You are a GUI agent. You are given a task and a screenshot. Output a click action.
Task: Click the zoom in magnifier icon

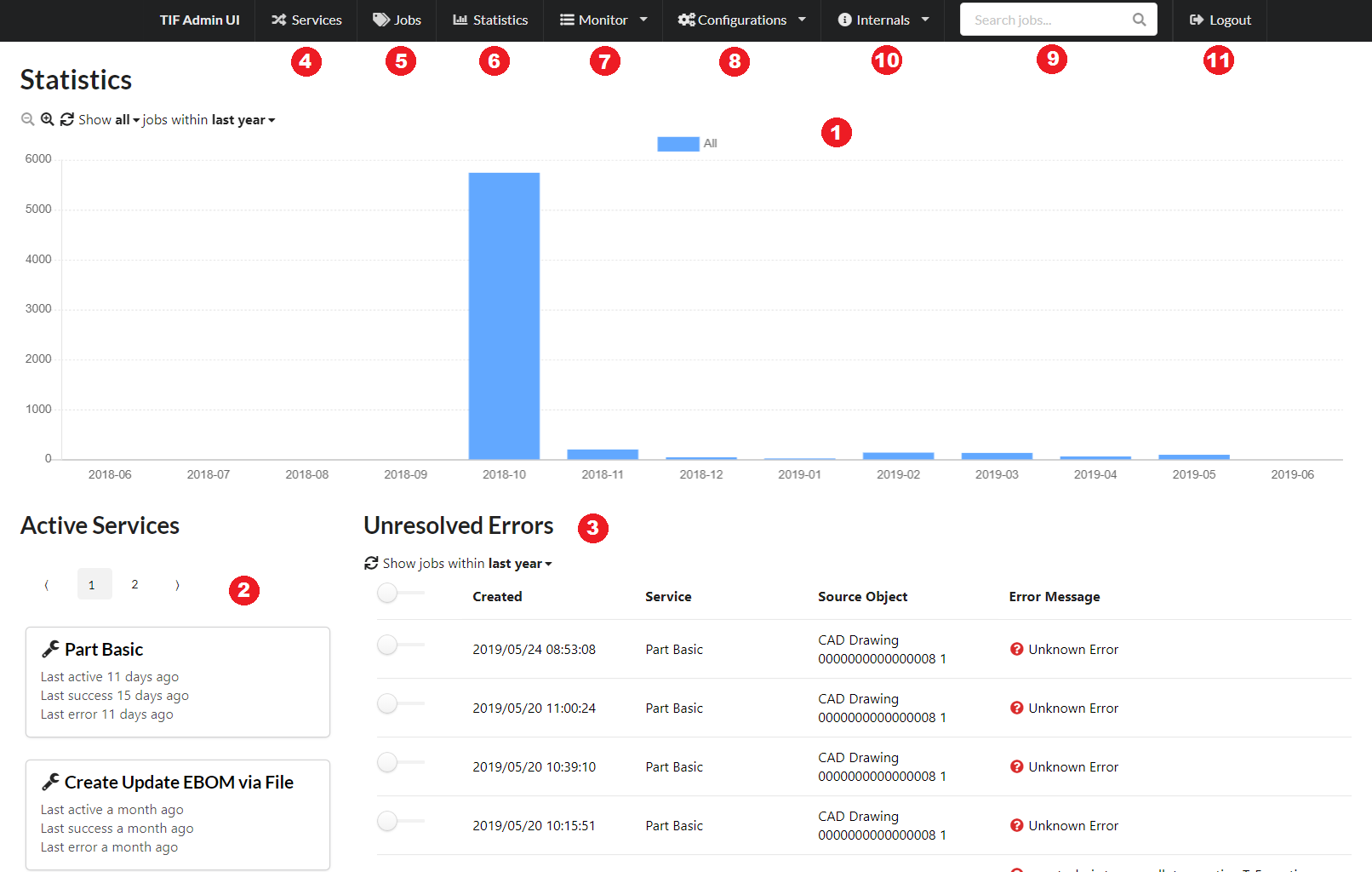pyautogui.click(x=48, y=120)
